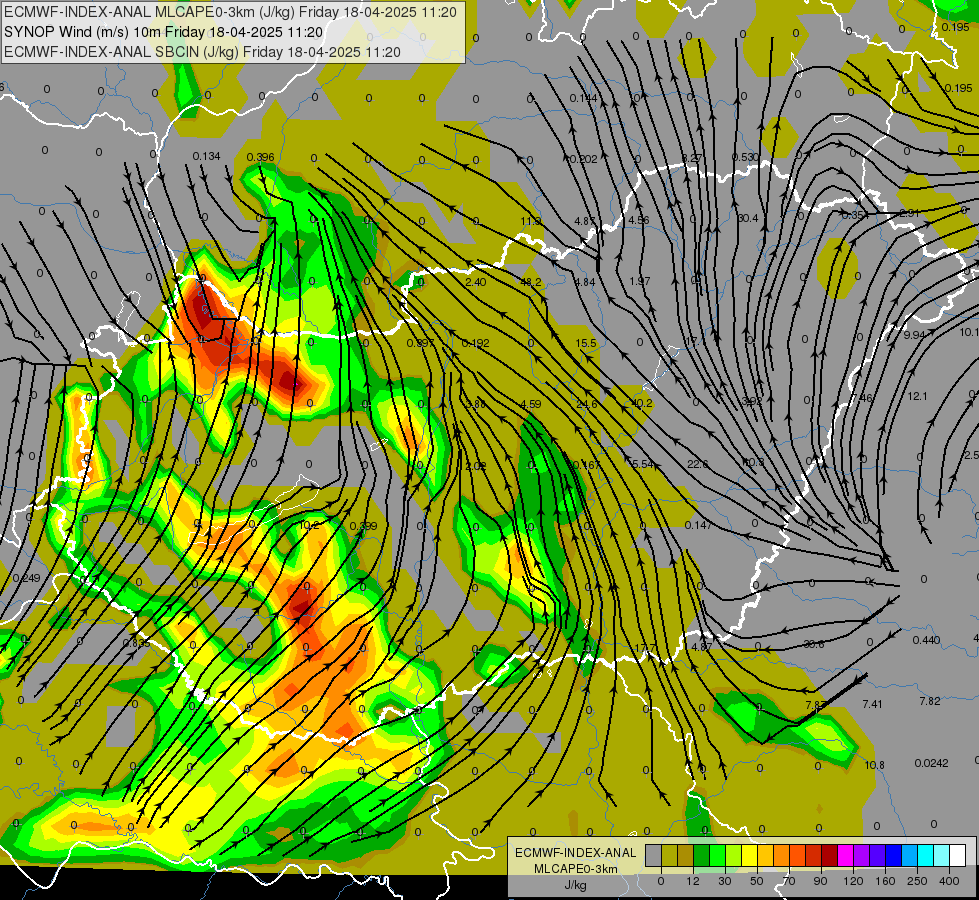Click the map value 1.97

[639, 282]
